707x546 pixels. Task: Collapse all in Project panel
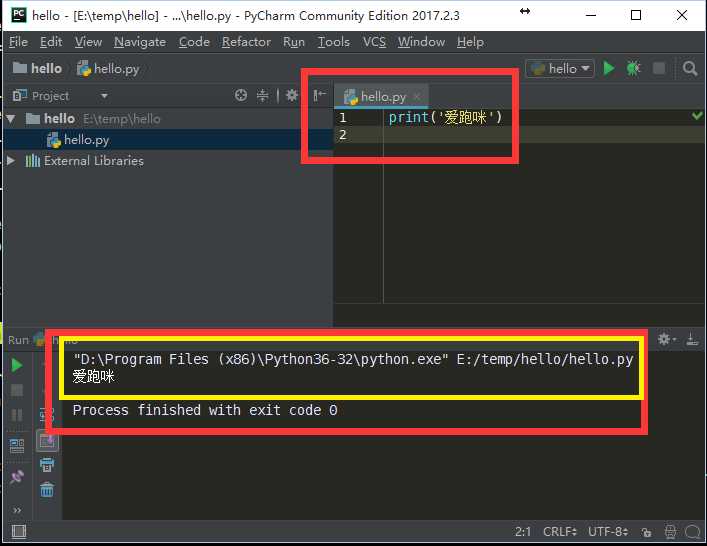pos(262,95)
